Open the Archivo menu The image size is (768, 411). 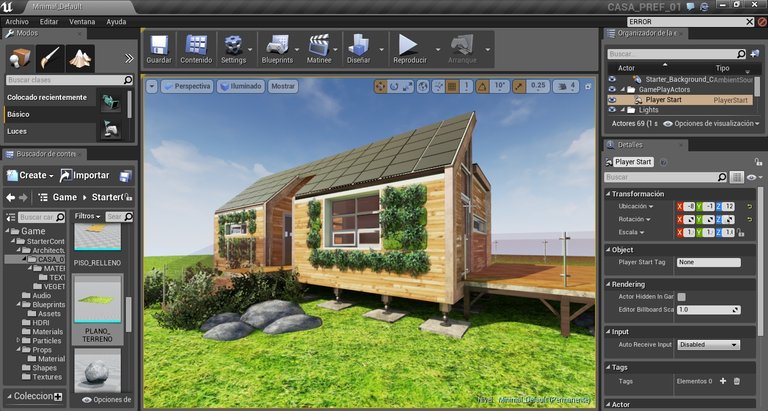(17, 22)
